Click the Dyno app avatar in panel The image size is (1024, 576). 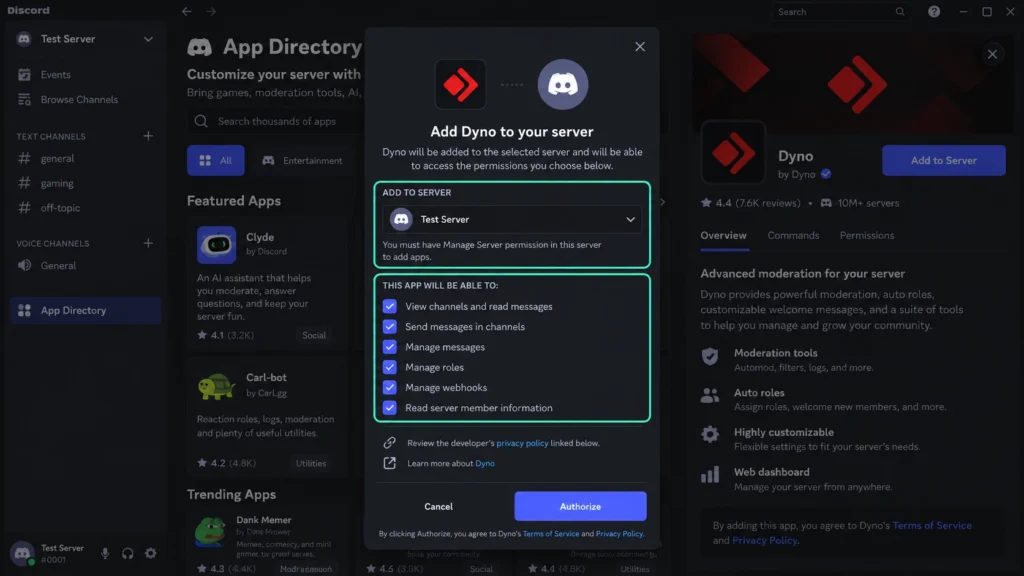[733, 152]
